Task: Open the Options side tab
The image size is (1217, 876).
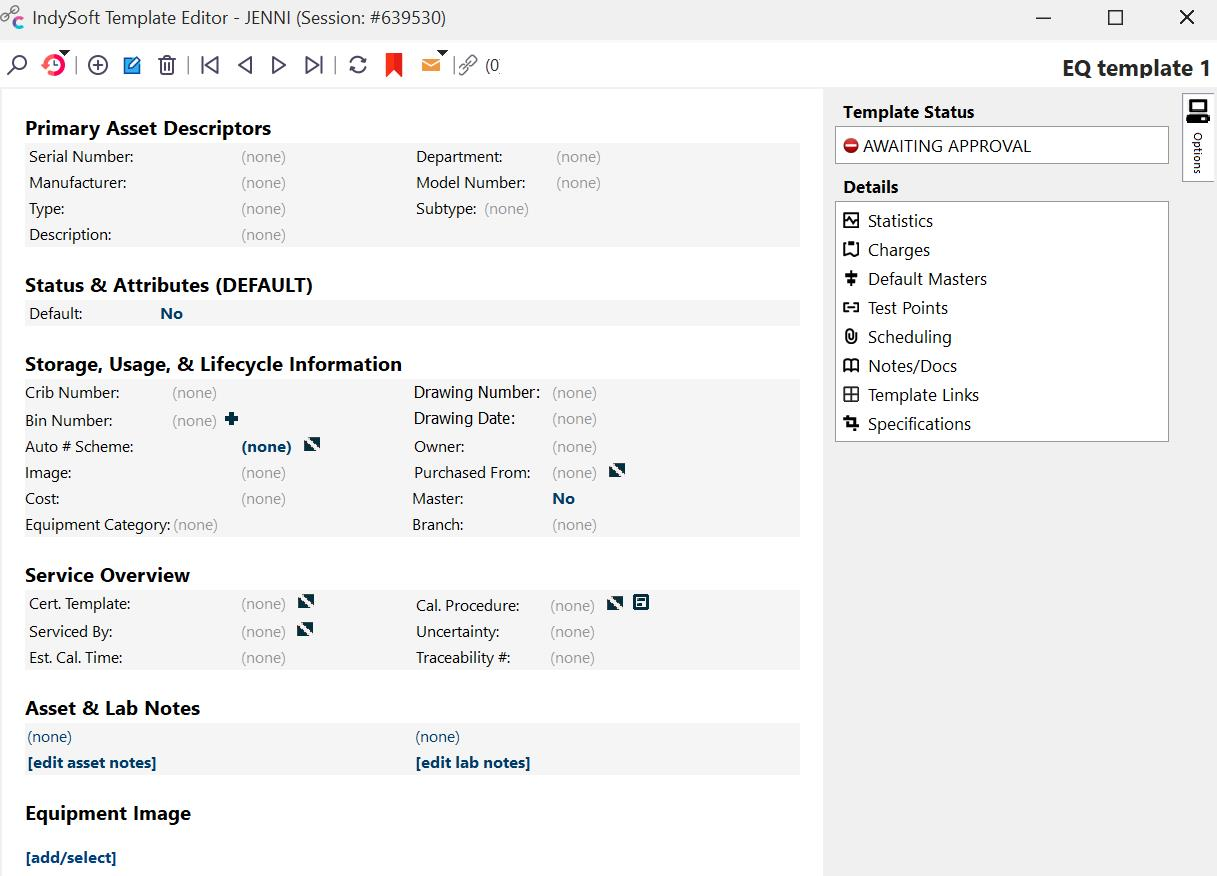Action: (1197, 137)
